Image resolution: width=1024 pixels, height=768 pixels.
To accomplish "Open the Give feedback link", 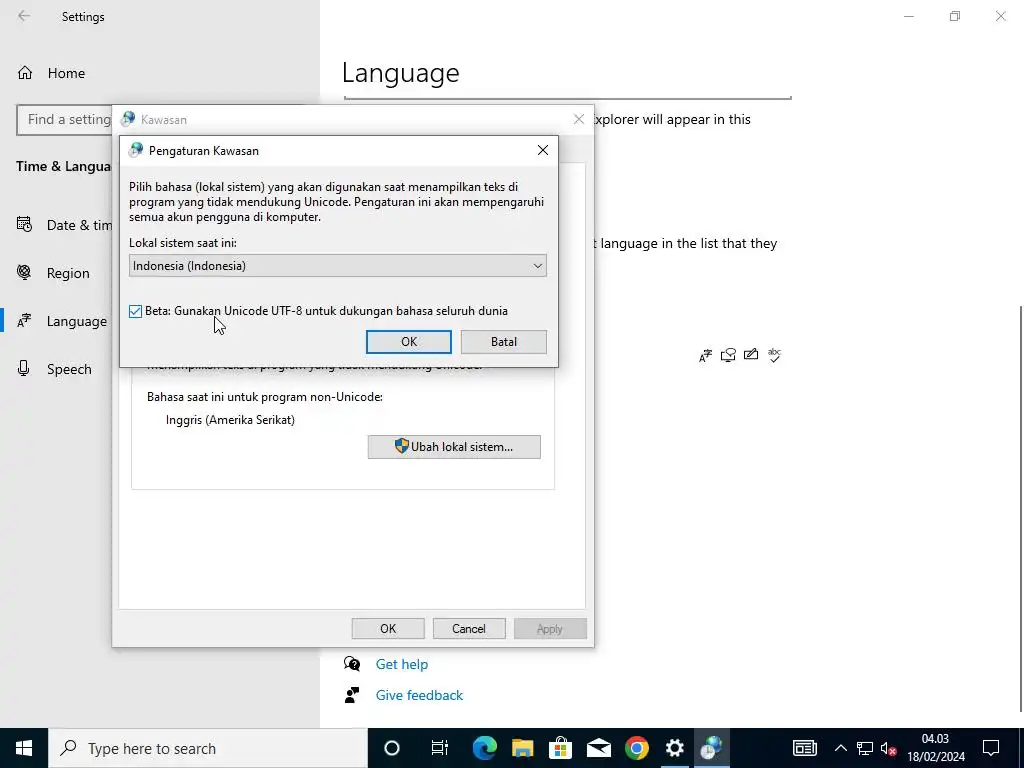I will (419, 695).
